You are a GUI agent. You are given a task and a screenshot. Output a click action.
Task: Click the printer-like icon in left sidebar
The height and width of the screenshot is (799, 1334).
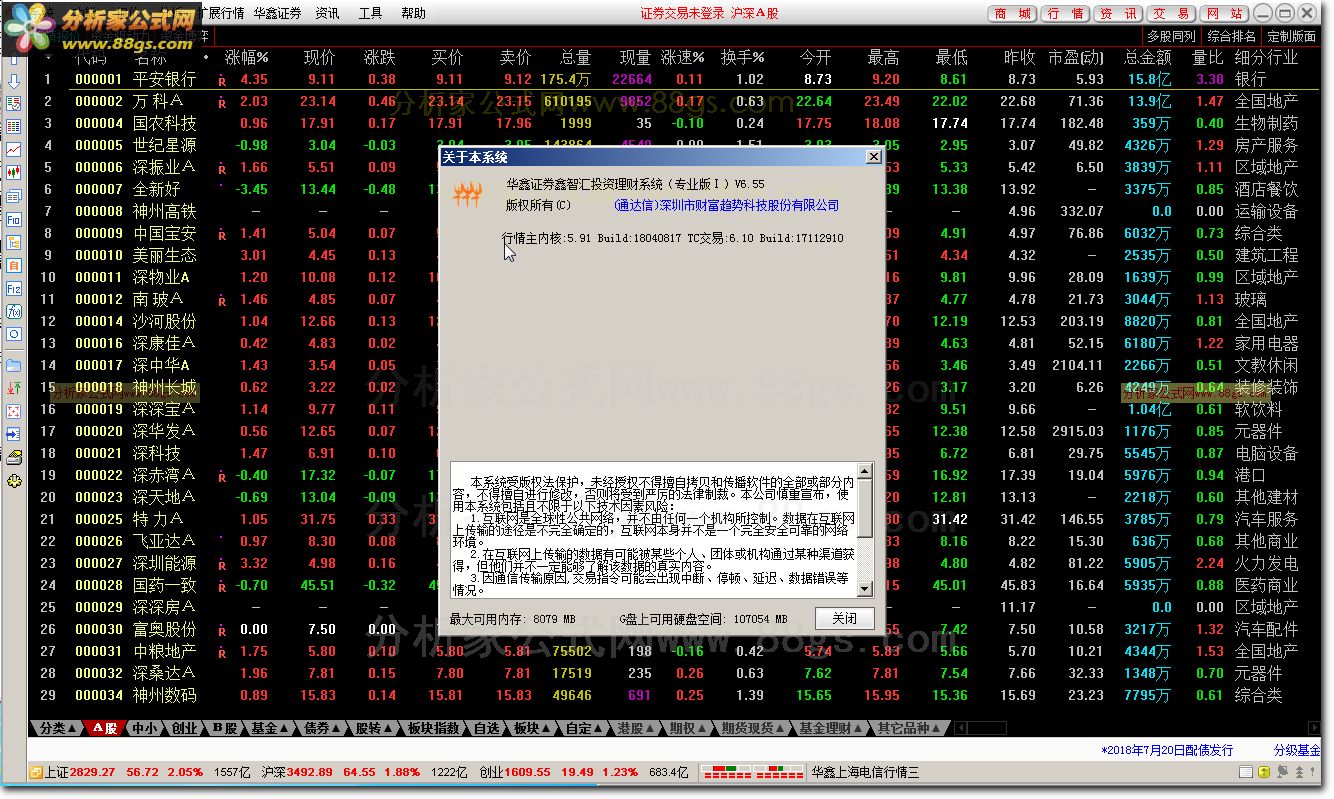click(13, 458)
